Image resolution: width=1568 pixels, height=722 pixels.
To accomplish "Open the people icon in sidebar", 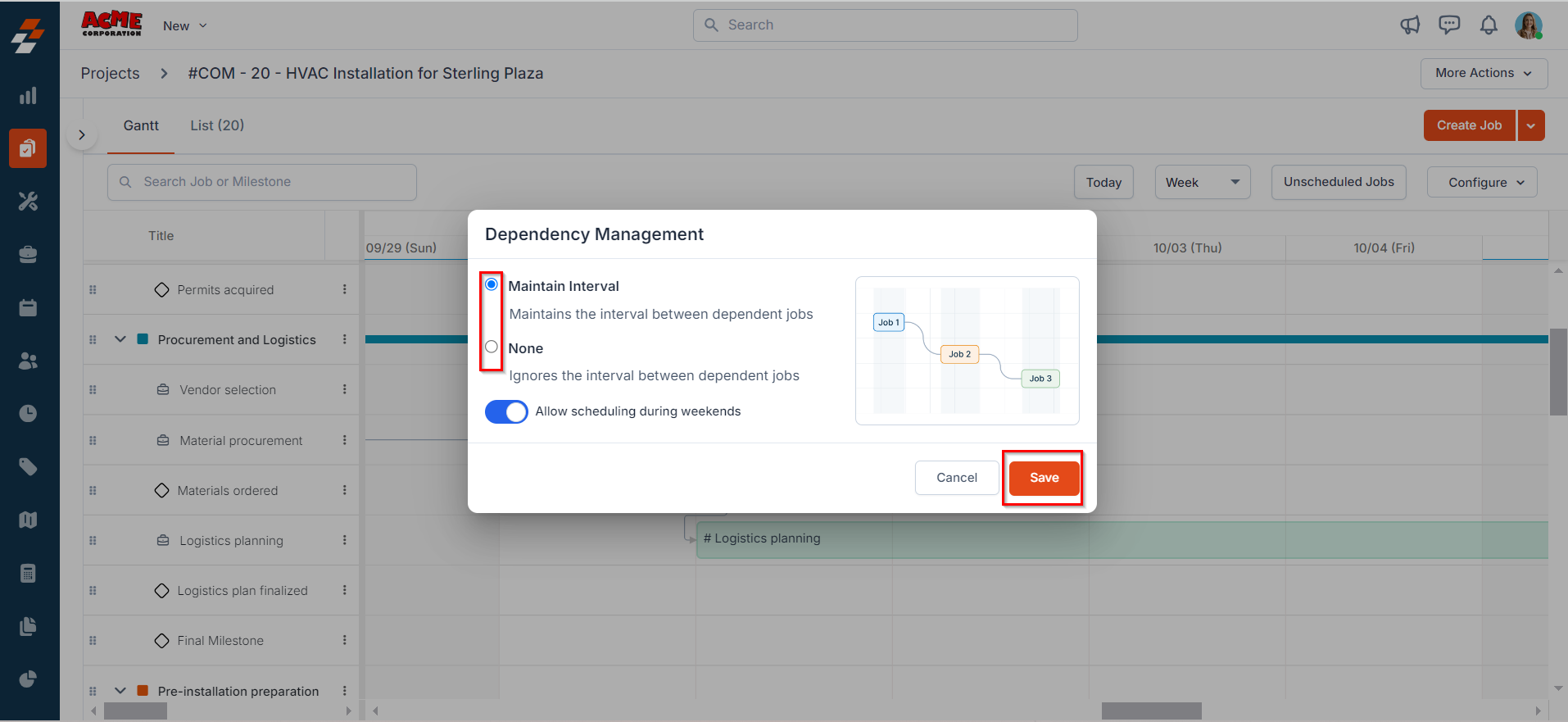I will [x=28, y=361].
